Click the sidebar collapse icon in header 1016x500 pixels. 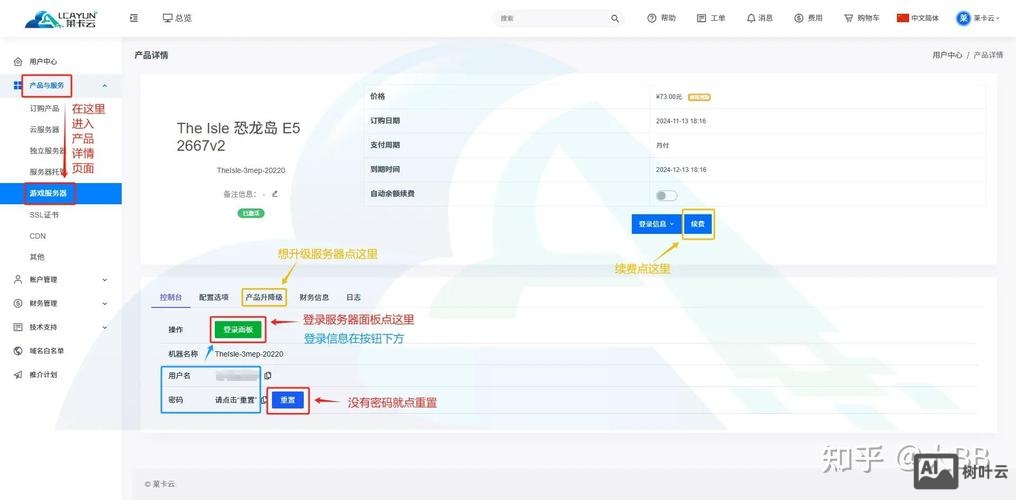pos(134,18)
